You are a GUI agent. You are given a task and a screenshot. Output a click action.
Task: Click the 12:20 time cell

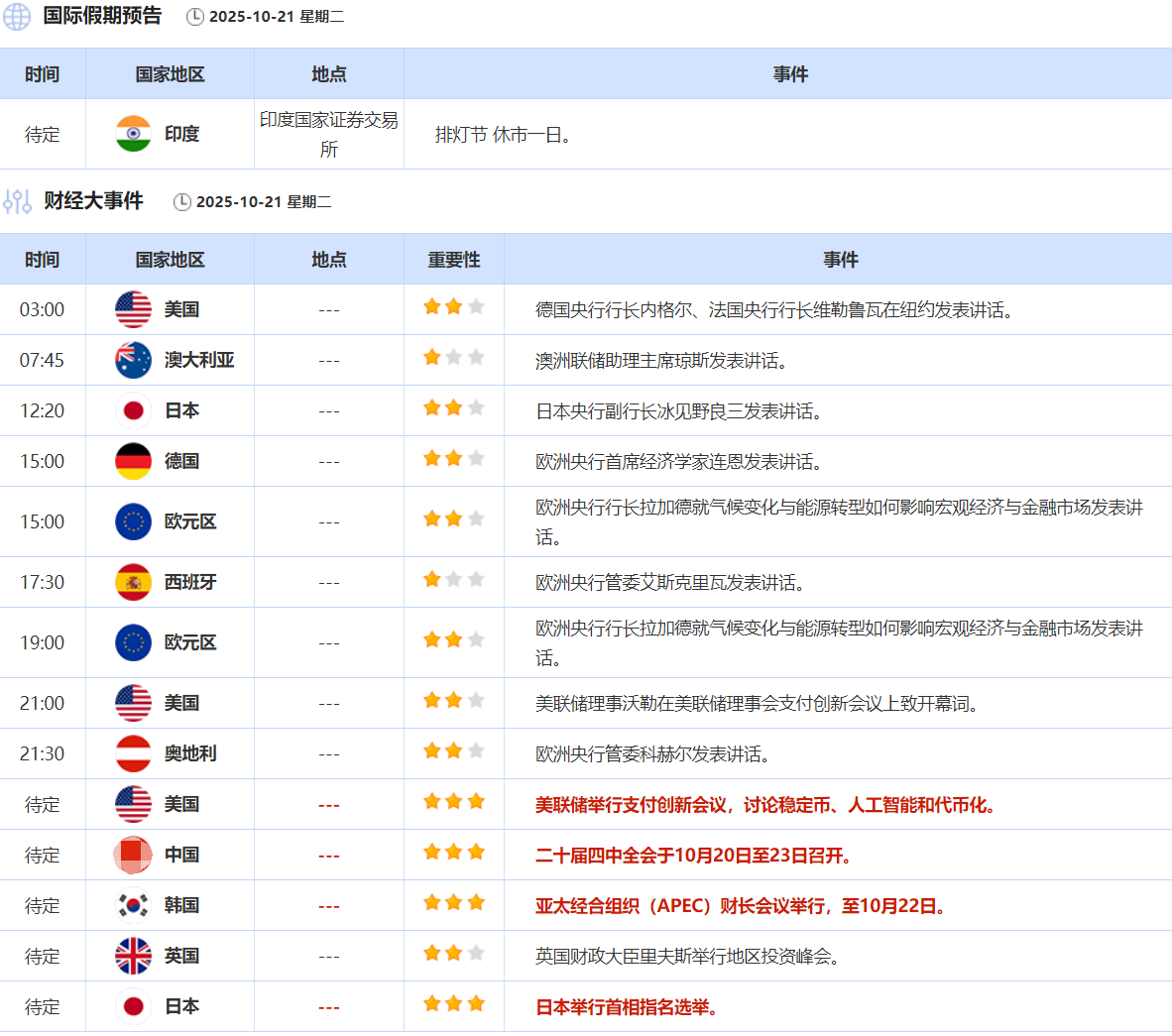pos(42,410)
